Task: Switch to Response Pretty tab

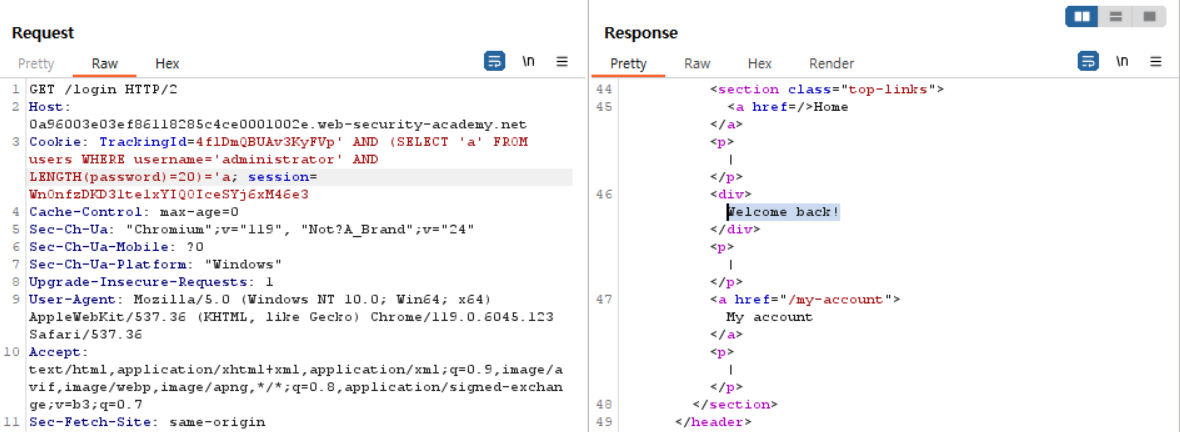Action: click(x=628, y=64)
